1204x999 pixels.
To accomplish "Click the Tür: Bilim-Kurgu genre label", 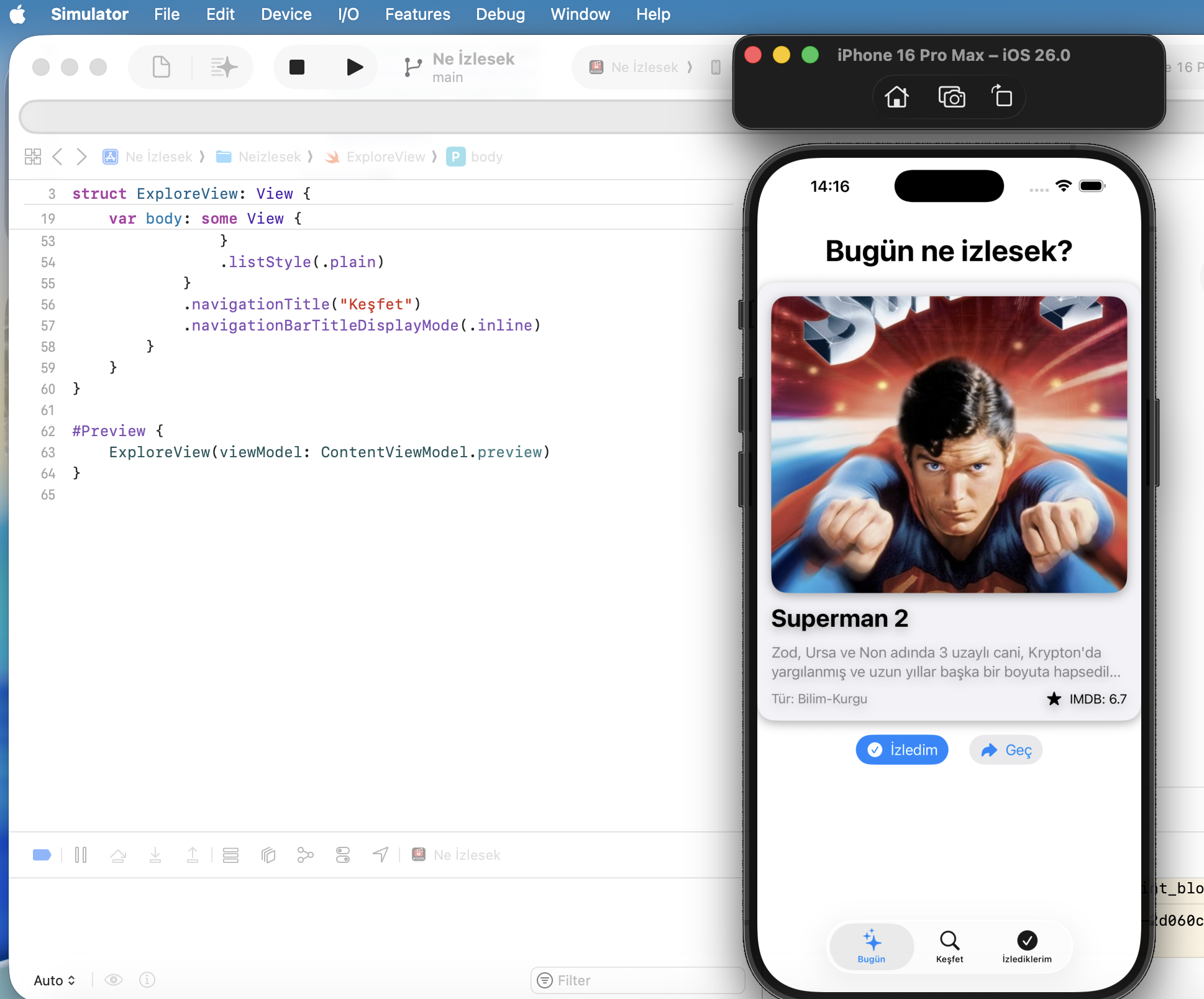I will [x=819, y=699].
